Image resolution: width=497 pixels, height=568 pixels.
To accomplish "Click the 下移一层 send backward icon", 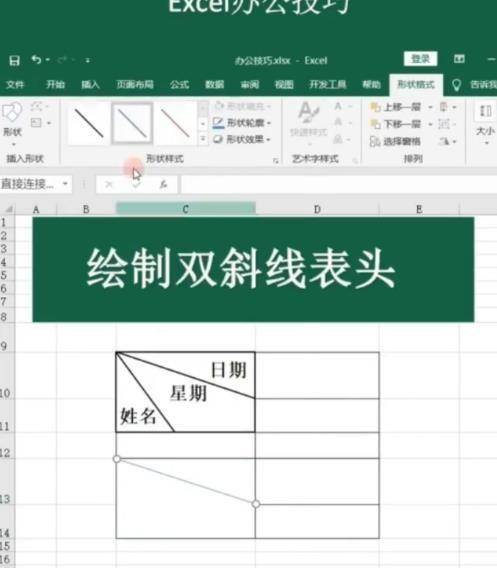I will coord(375,124).
